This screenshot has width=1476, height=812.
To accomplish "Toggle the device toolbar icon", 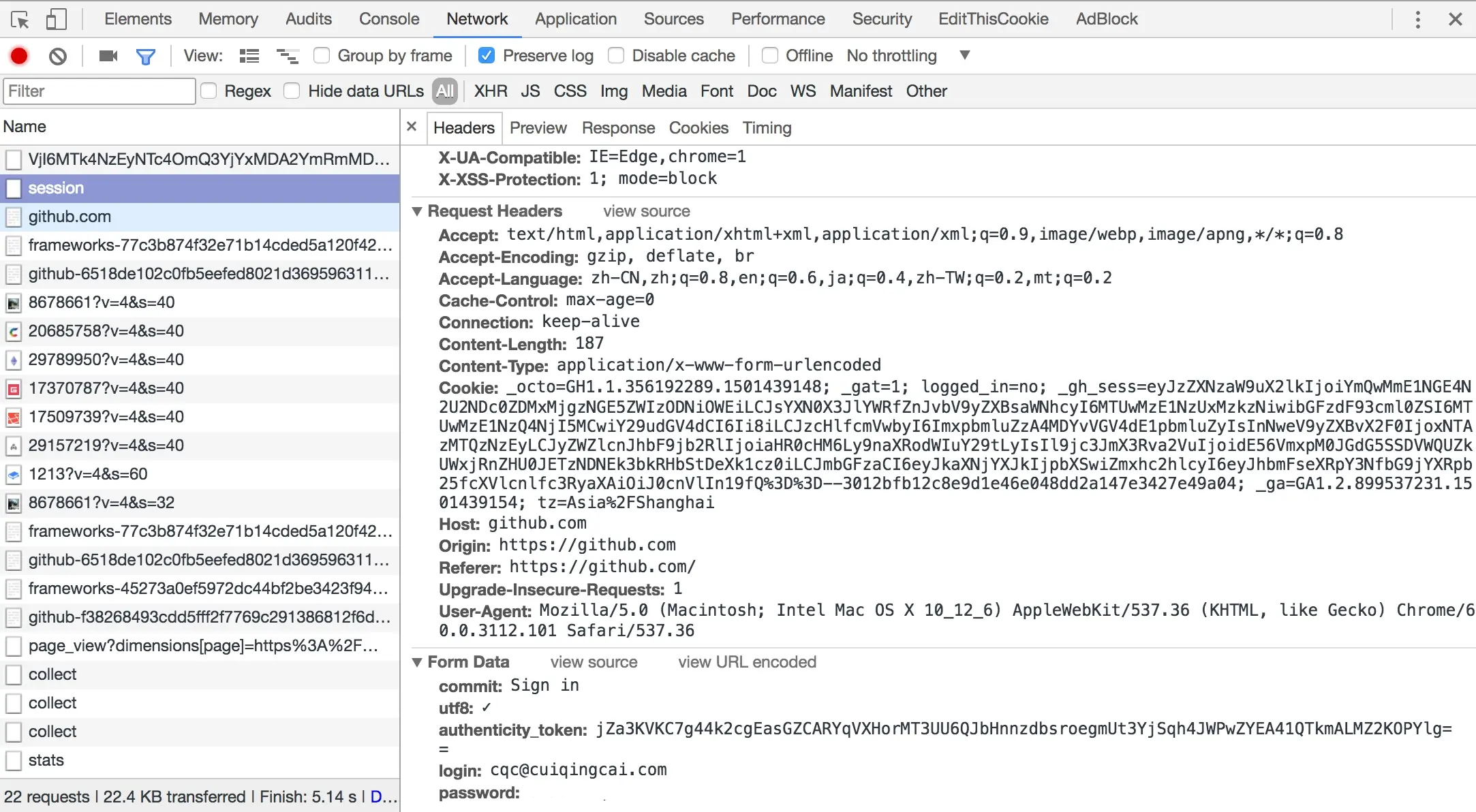I will click(x=56, y=19).
